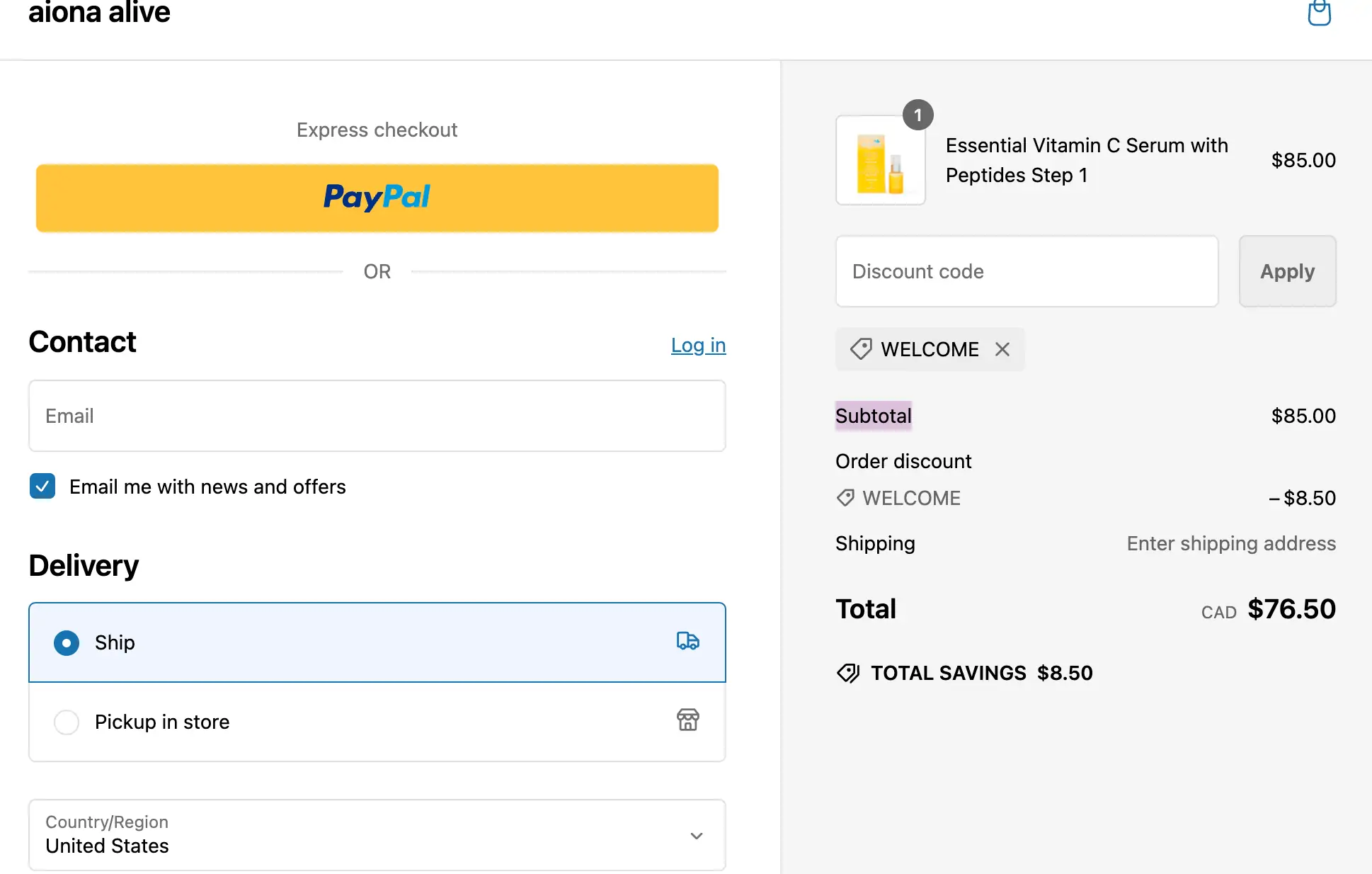Click the product price $85.00 beside serum
Screen dimensions: 1372x874
click(1303, 160)
